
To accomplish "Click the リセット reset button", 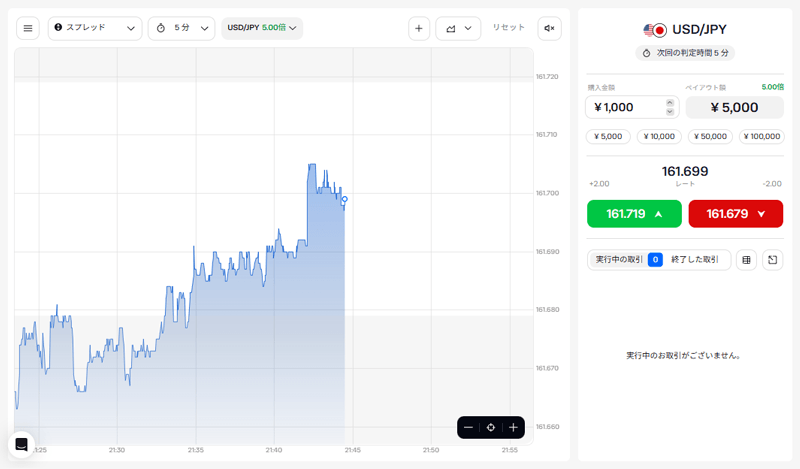I will 508,28.
